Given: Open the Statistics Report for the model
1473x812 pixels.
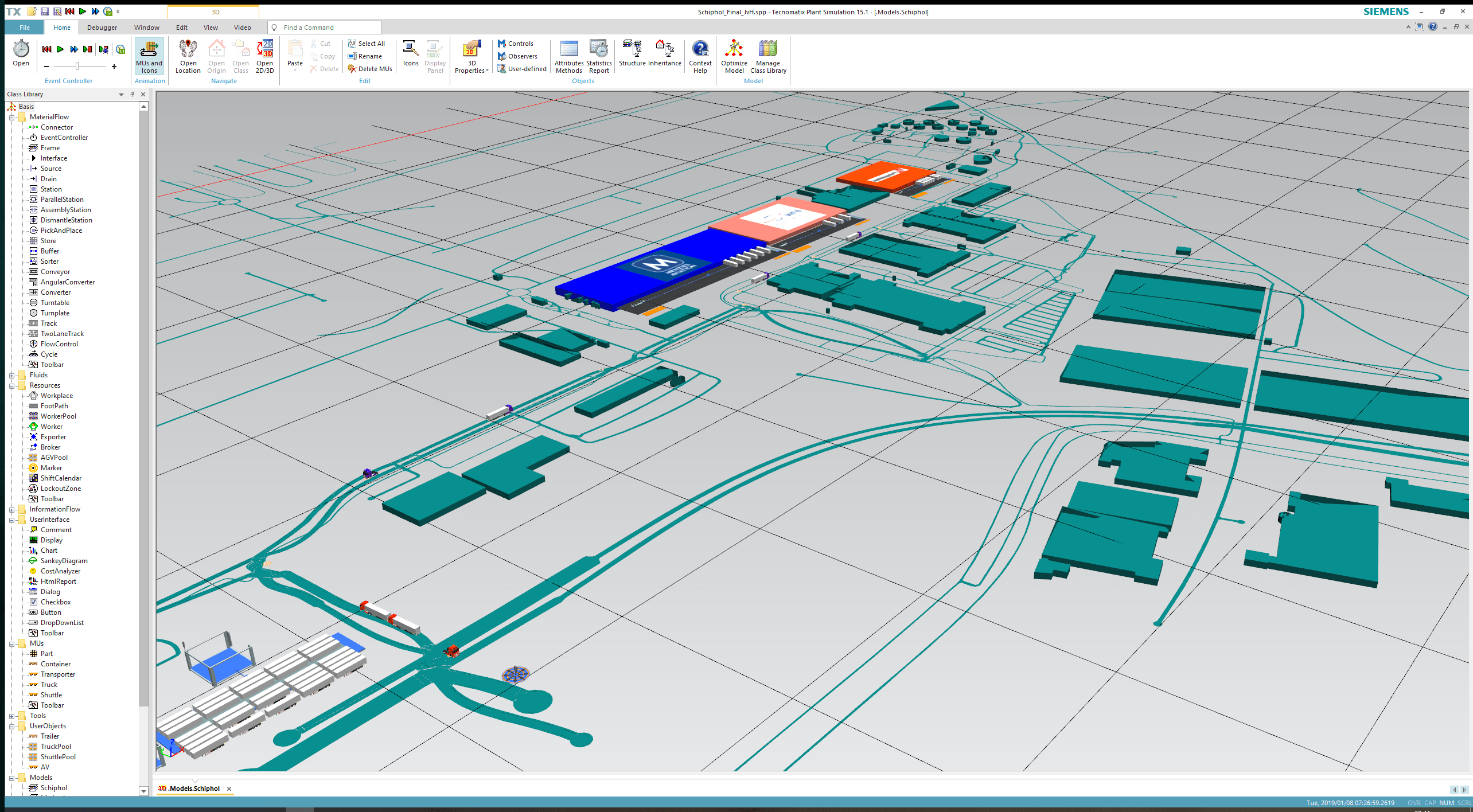Looking at the screenshot, I should [x=598, y=56].
